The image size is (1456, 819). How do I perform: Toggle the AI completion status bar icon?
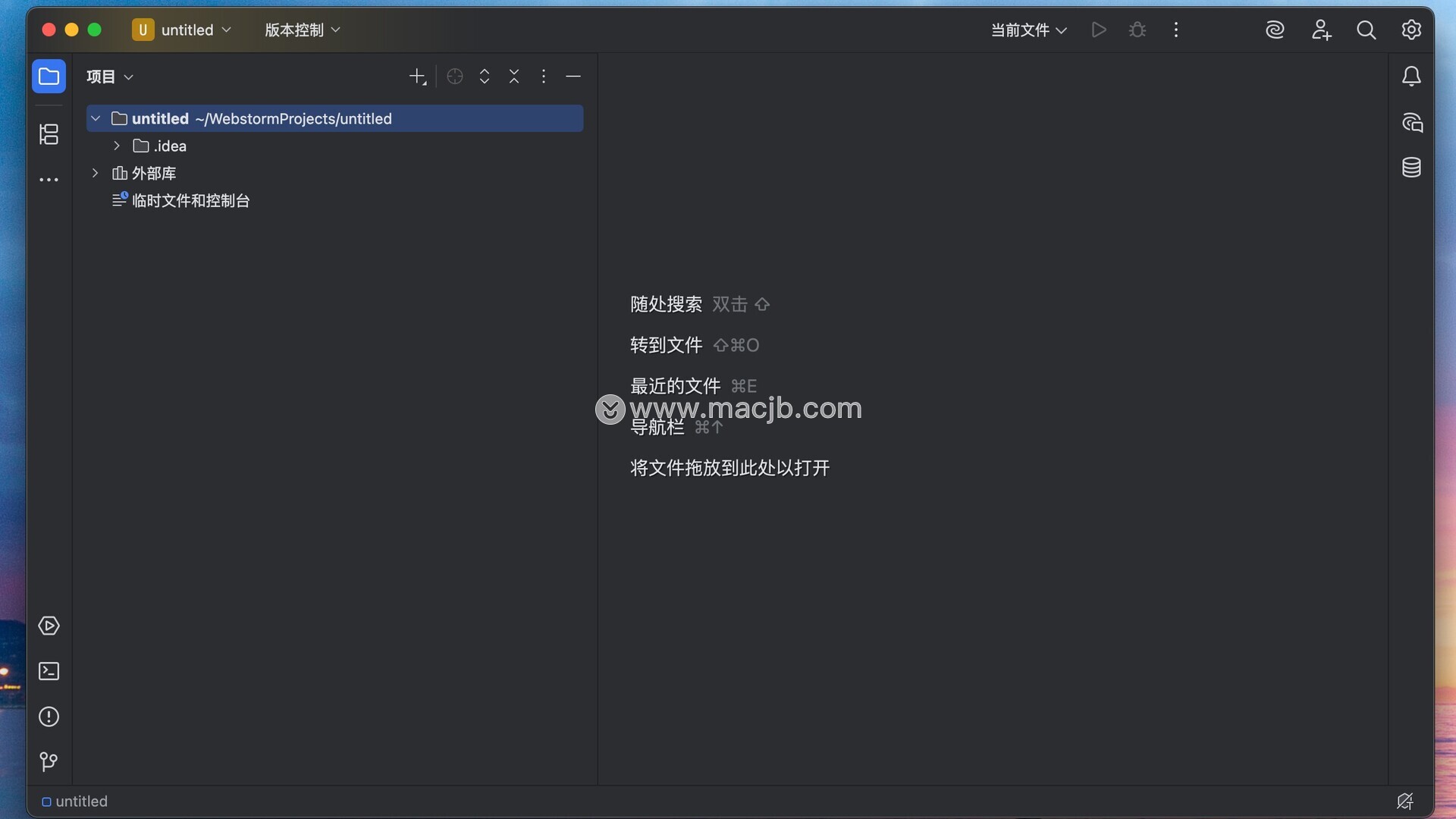click(x=1404, y=801)
